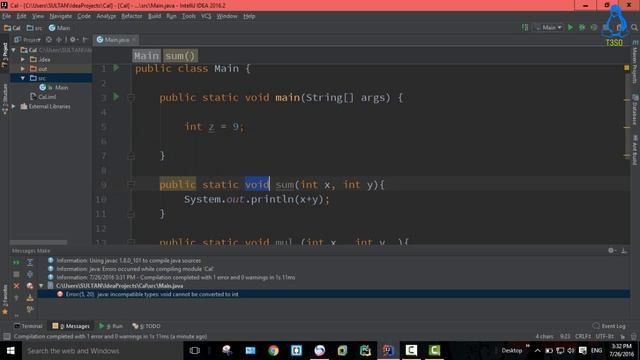Click the UTF-8 encoding in status bar

point(605,336)
